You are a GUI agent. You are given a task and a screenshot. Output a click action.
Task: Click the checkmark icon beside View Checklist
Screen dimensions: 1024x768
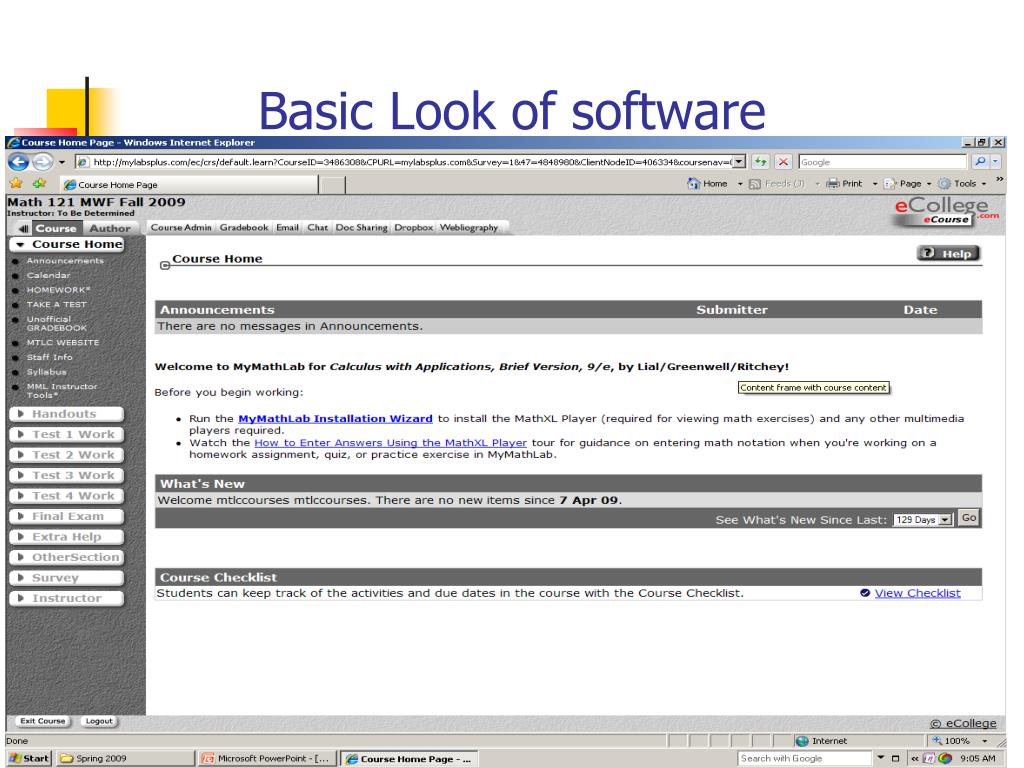tap(865, 593)
